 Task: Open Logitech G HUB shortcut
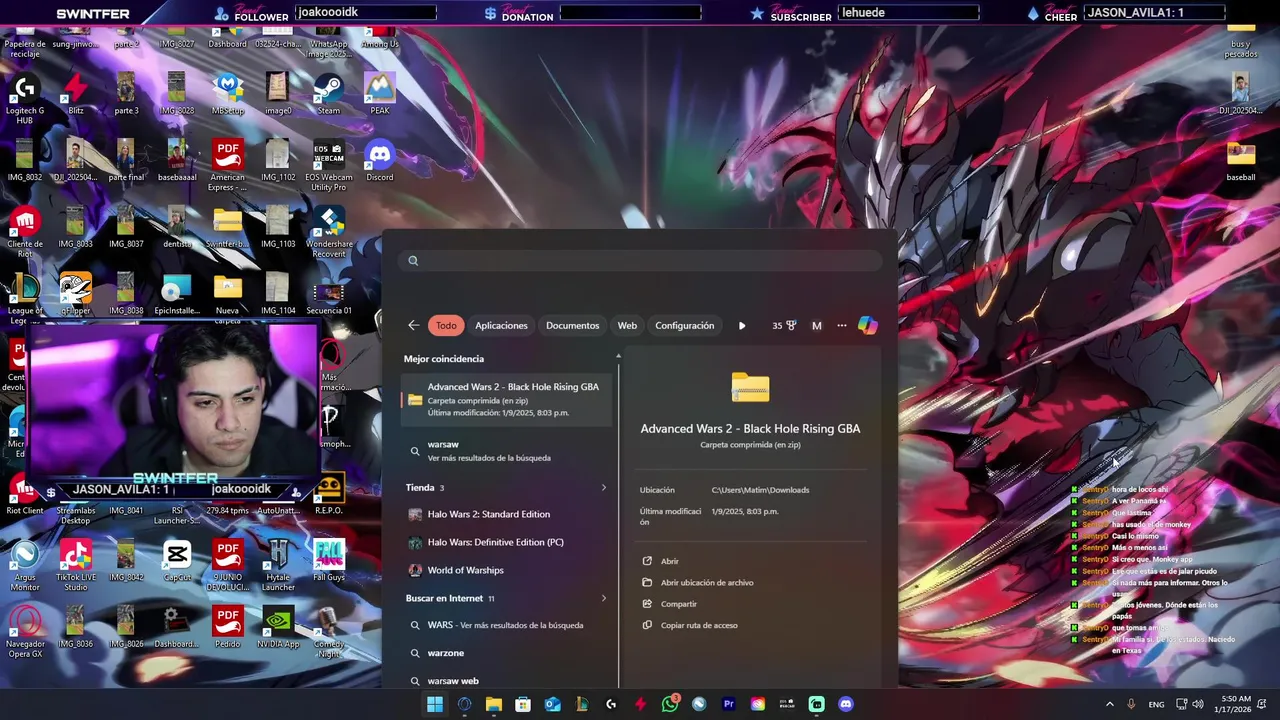coord(25,98)
